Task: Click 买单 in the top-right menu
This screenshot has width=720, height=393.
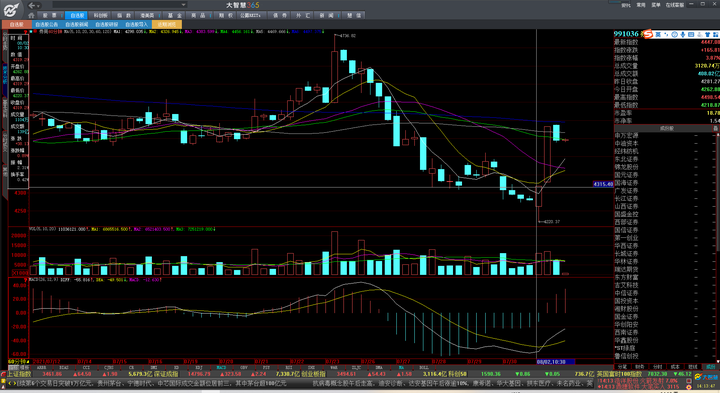Action: pyautogui.click(x=656, y=5)
